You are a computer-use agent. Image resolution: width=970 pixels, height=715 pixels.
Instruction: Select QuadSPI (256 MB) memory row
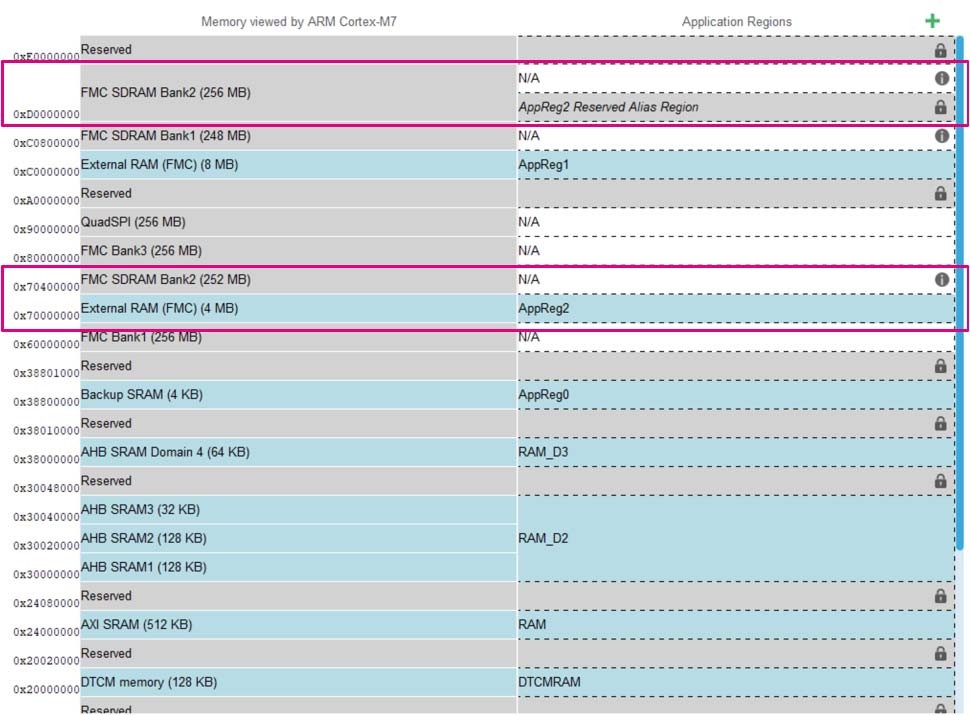(298, 222)
